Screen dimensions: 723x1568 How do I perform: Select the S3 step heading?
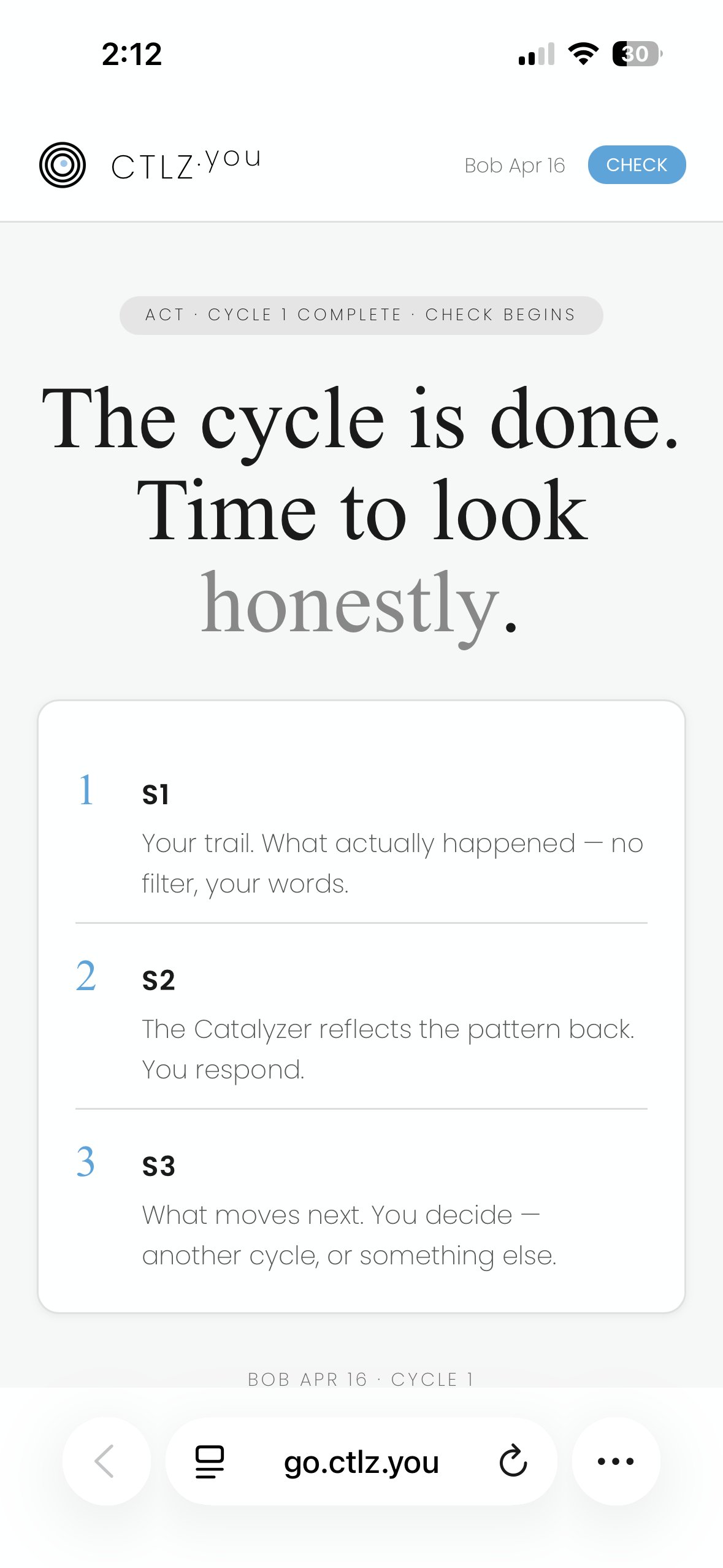click(158, 1166)
